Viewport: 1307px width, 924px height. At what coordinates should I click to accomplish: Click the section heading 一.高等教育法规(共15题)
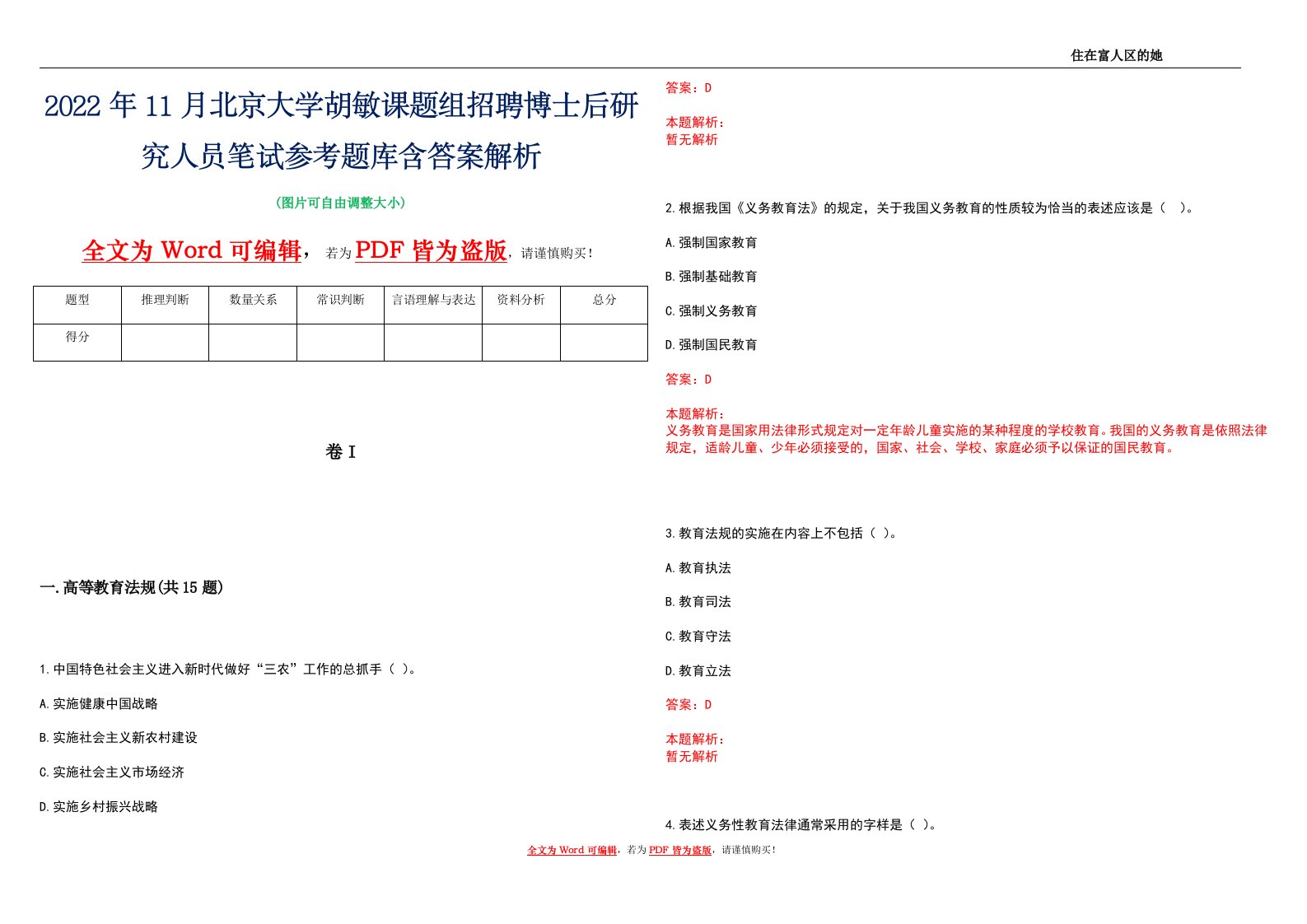click(132, 587)
